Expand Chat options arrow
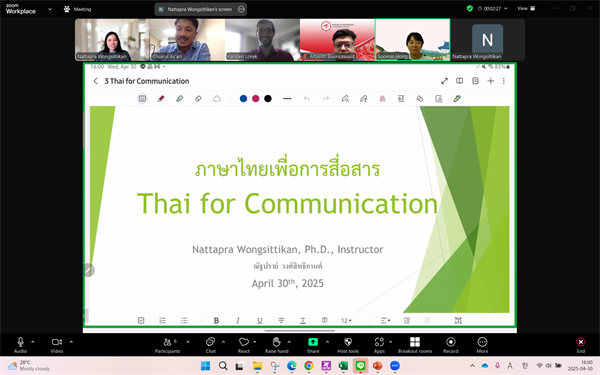The height and width of the screenshot is (375, 600). click(x=223, y=342)
